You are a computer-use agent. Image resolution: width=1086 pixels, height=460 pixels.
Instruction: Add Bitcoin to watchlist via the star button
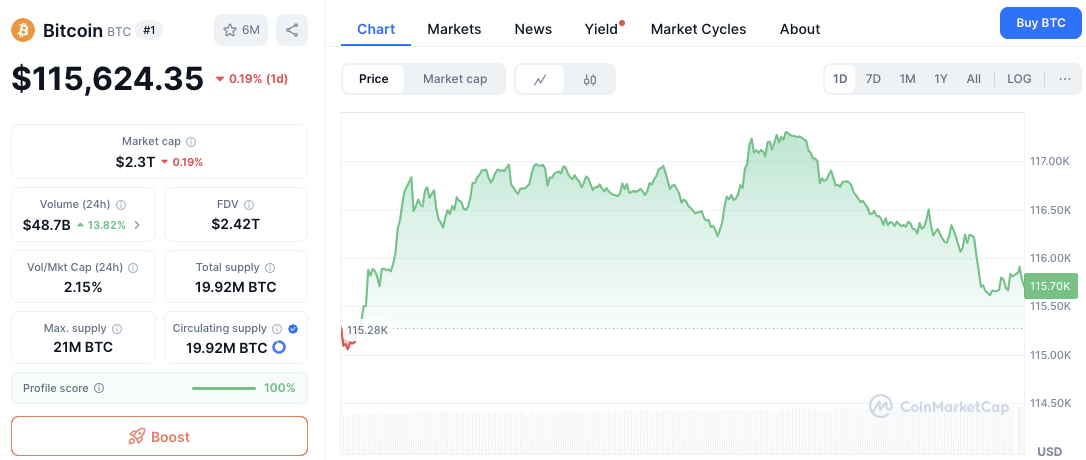[x=241, y=30]
